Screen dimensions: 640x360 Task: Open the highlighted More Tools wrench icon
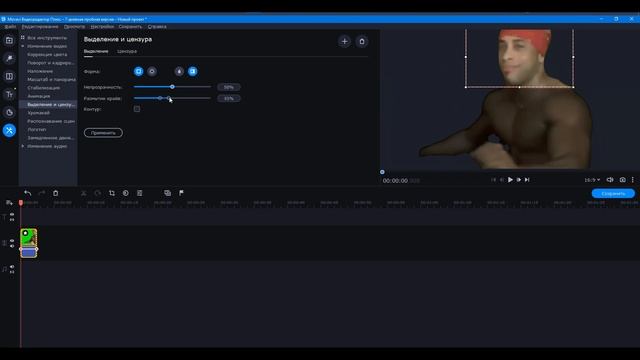point(9,130)
